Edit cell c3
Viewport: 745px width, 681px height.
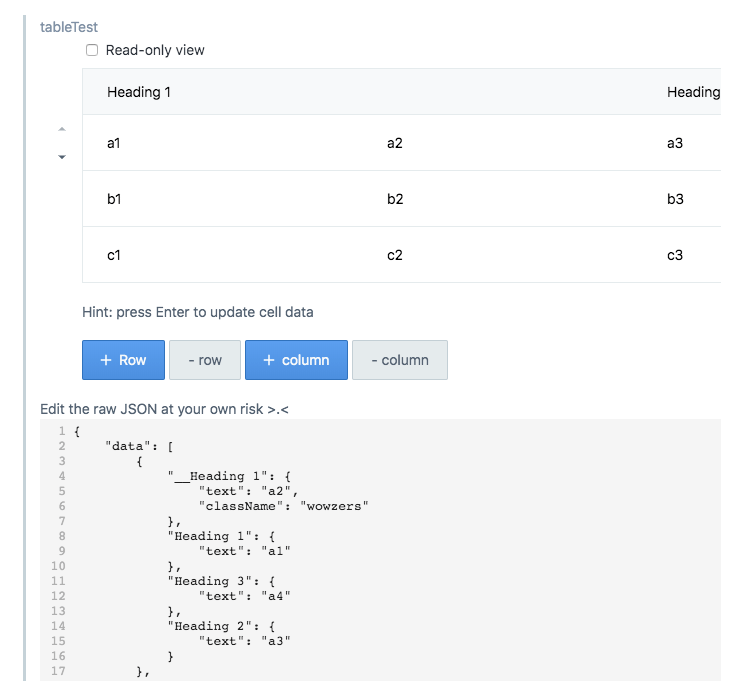[675, 255]
